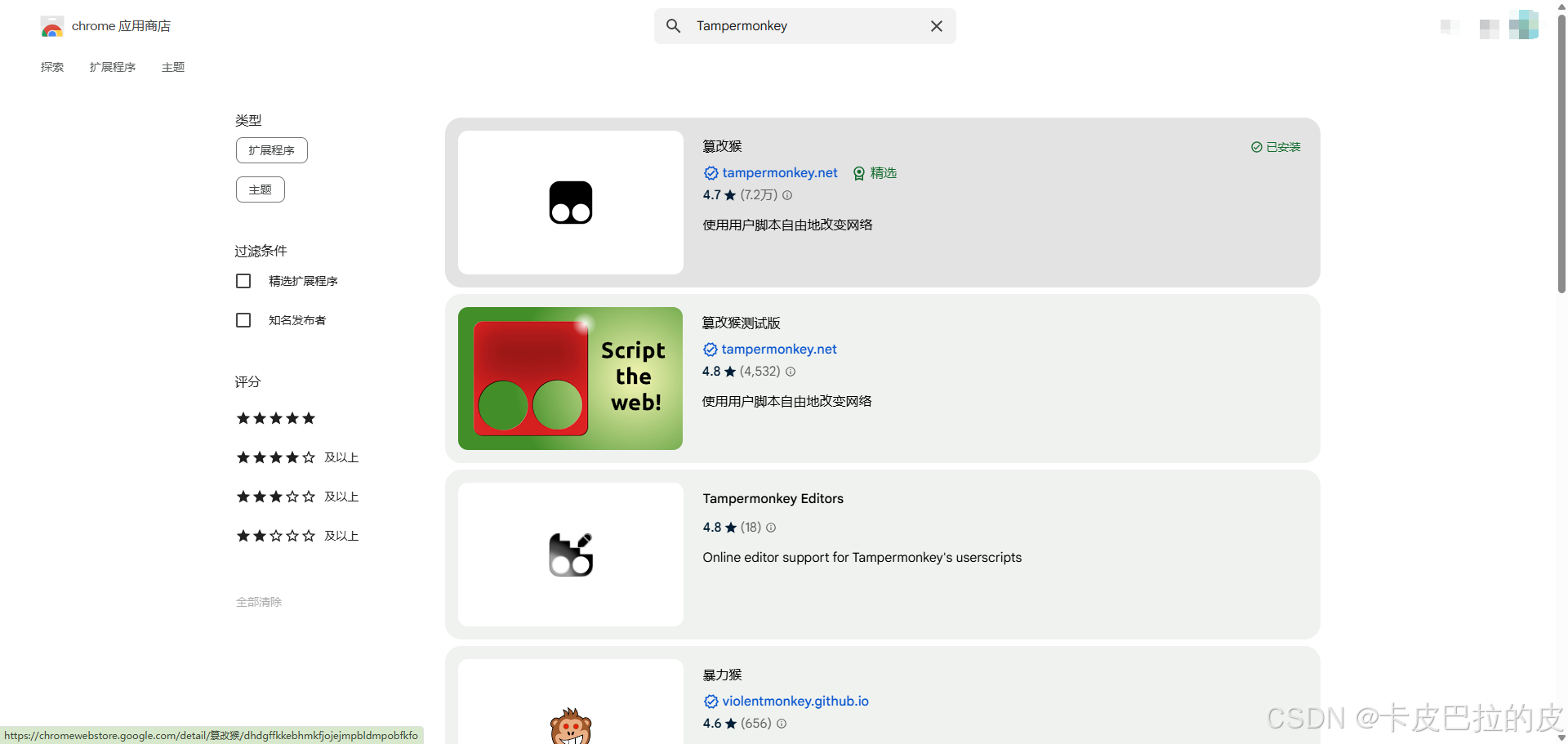Open the 主题 tab in top navigation

(x=173, y=67)
